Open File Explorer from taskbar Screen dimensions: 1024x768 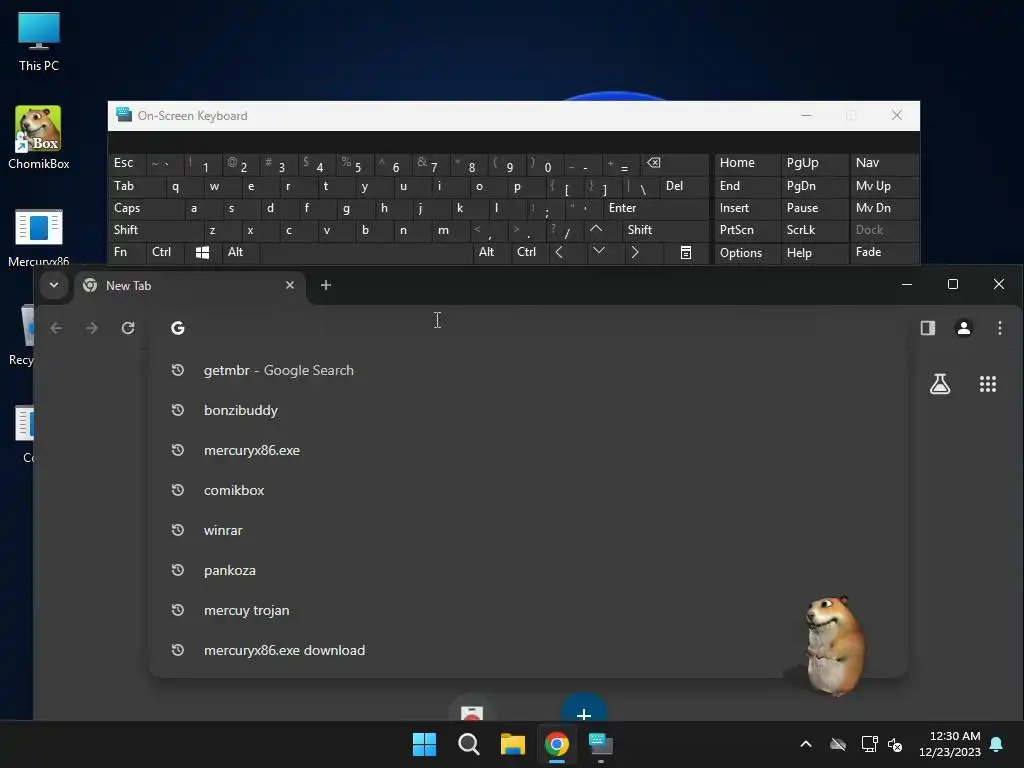pos(513,744)
